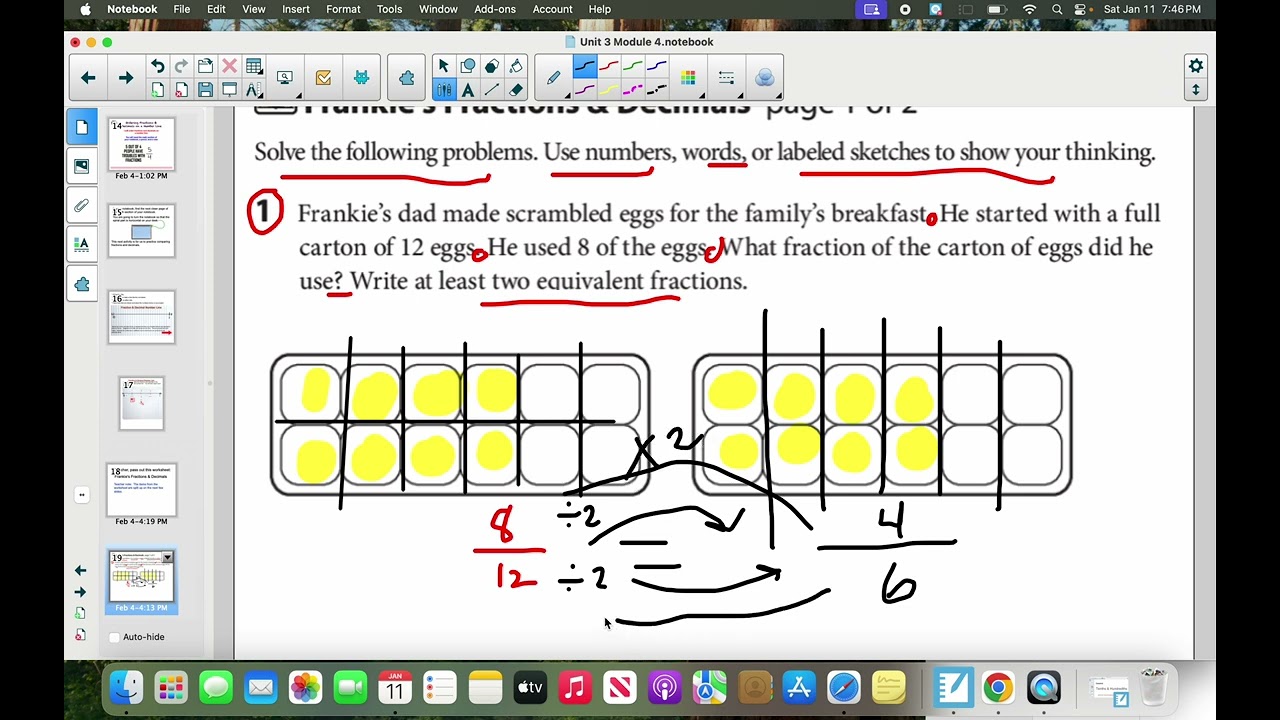1280x720 pixels.
Task: Pick the yellow highlighter pen preset
Action: (x=608, y=90)
